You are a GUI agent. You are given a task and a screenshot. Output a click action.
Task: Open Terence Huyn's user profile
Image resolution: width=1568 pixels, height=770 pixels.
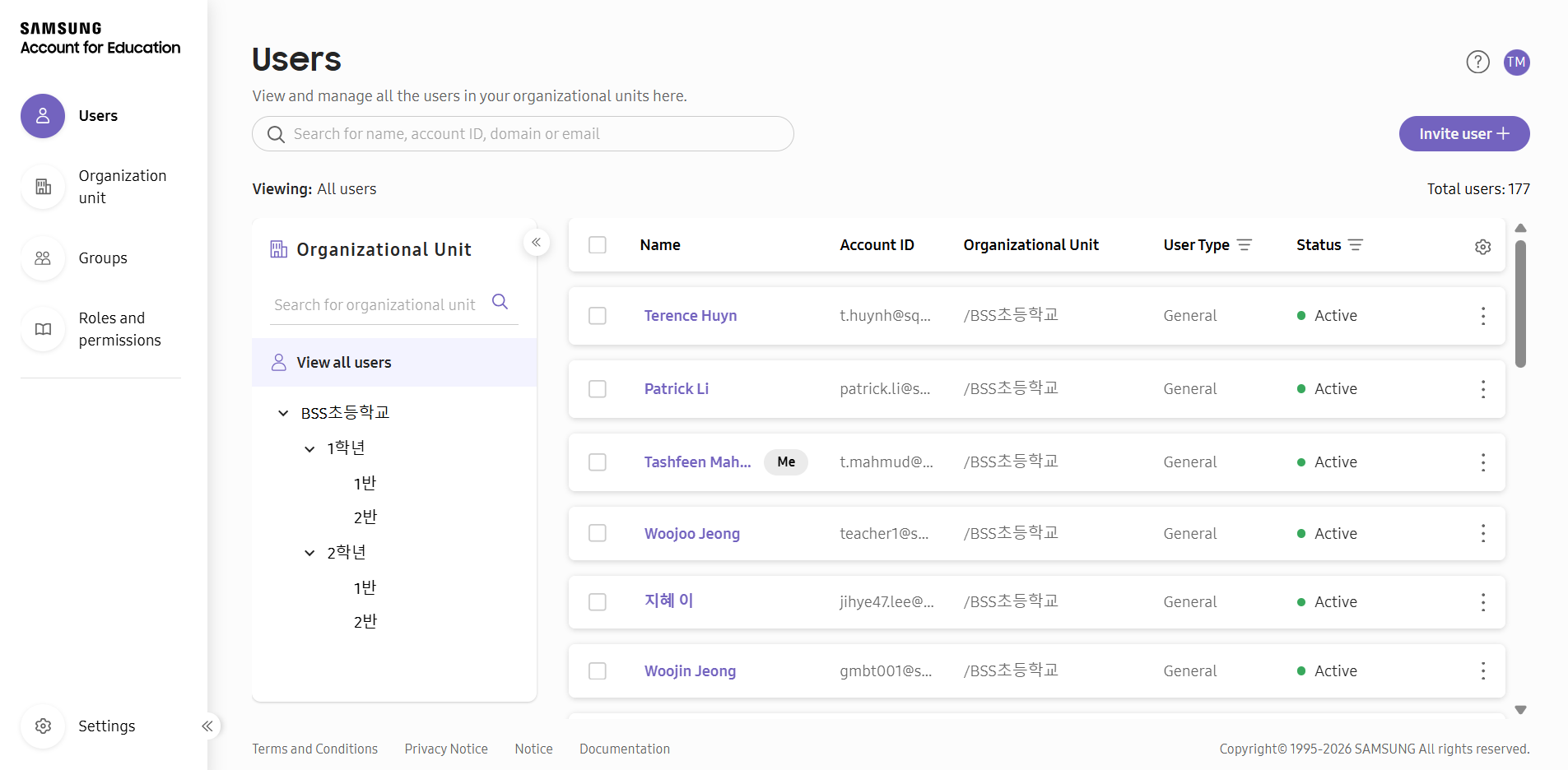click(x=691, y=316)
